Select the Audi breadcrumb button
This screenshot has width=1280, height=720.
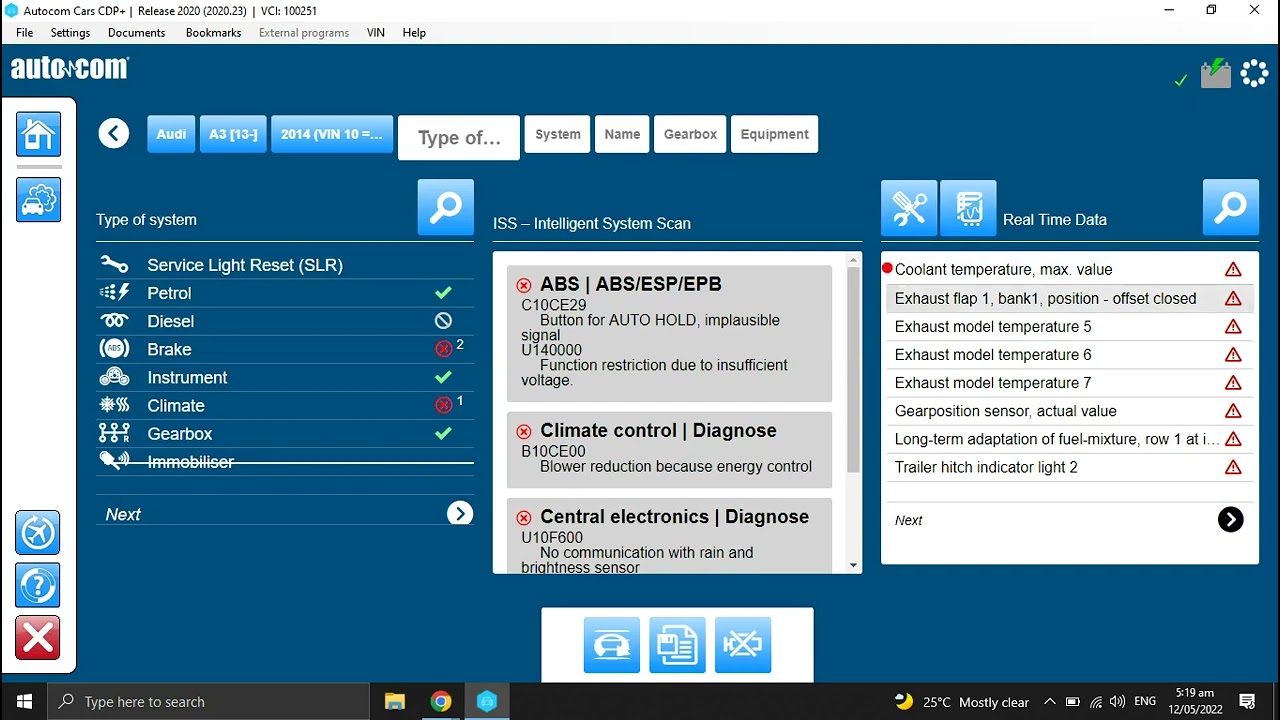[171, 134]
